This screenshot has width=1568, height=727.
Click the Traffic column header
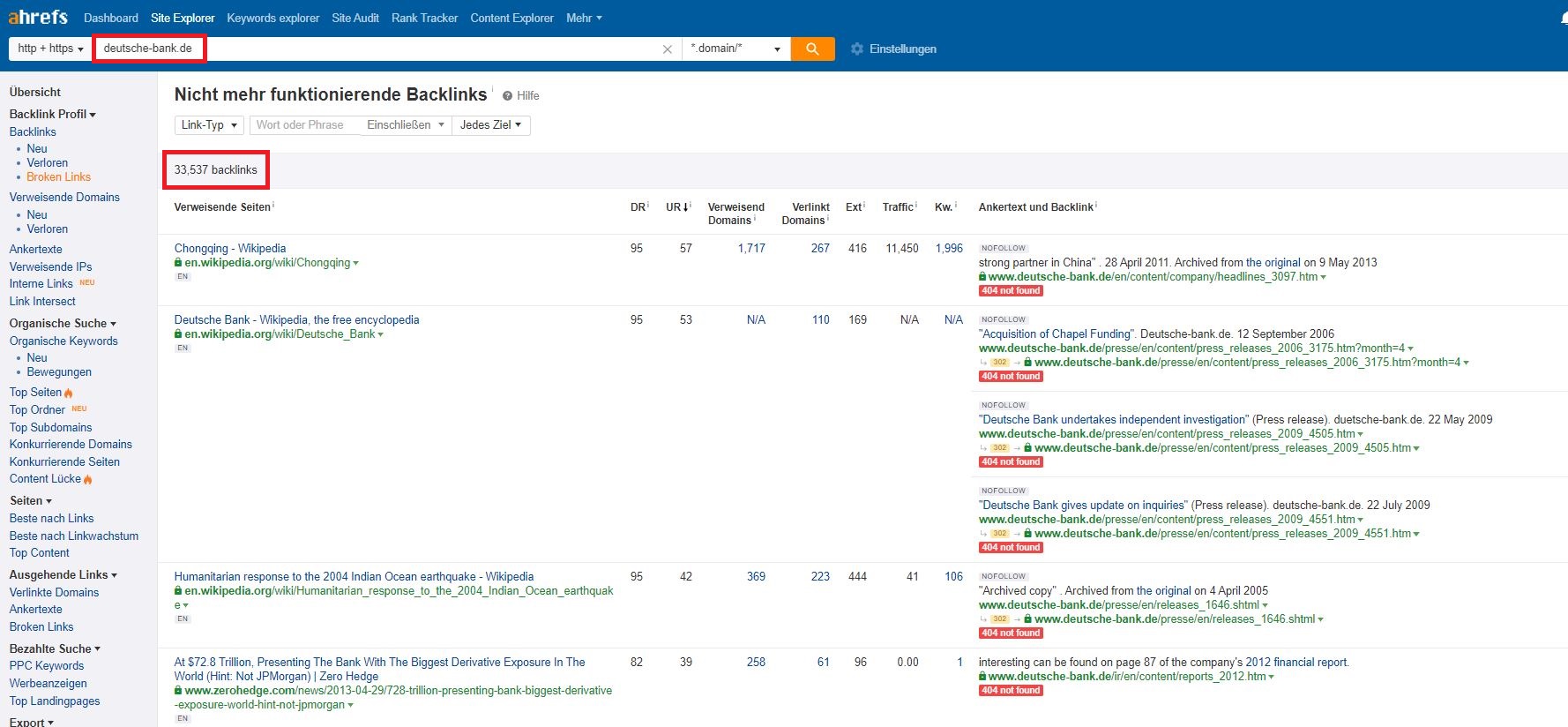(898, 207)
